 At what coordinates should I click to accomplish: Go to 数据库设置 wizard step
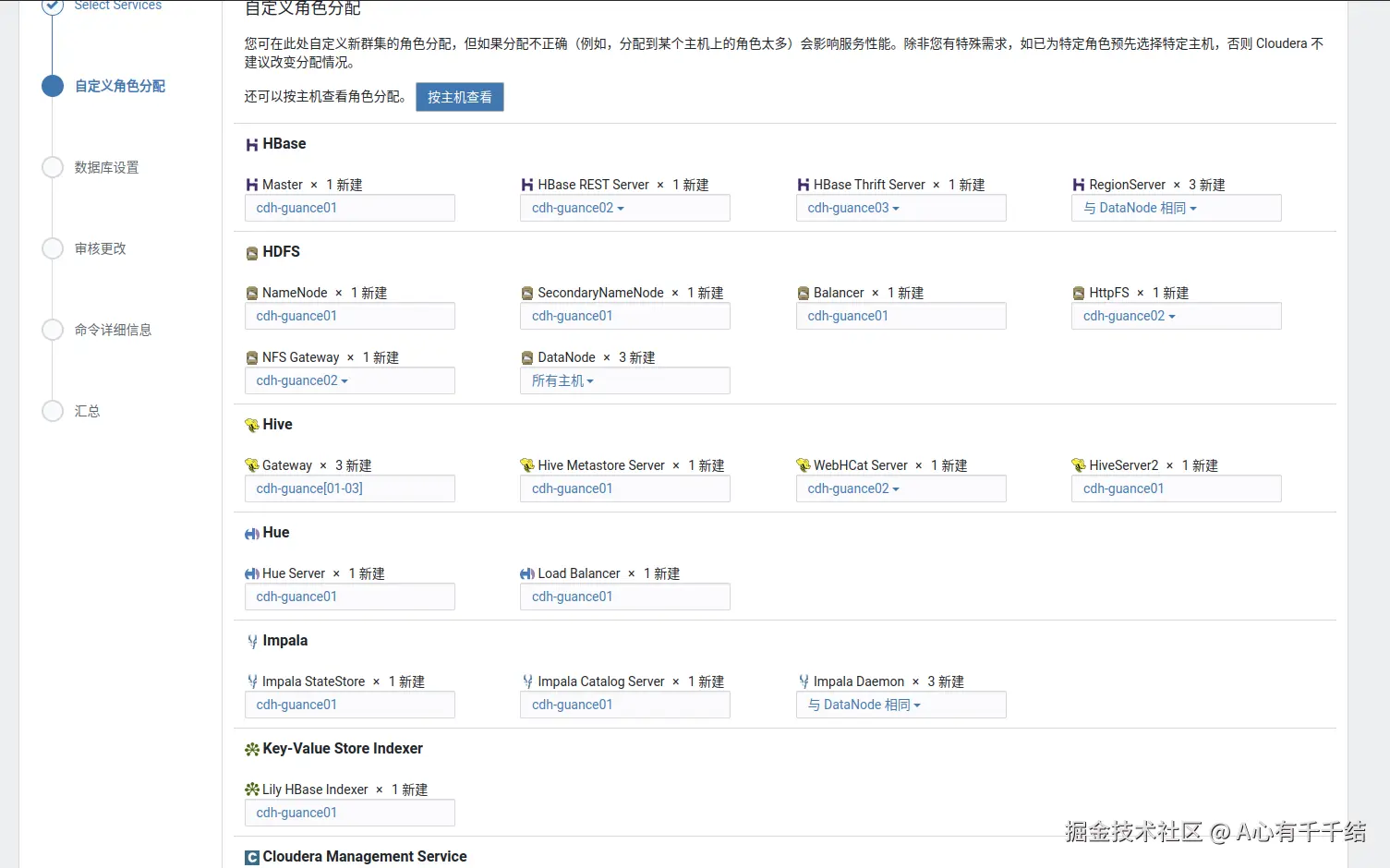(107, 167)
